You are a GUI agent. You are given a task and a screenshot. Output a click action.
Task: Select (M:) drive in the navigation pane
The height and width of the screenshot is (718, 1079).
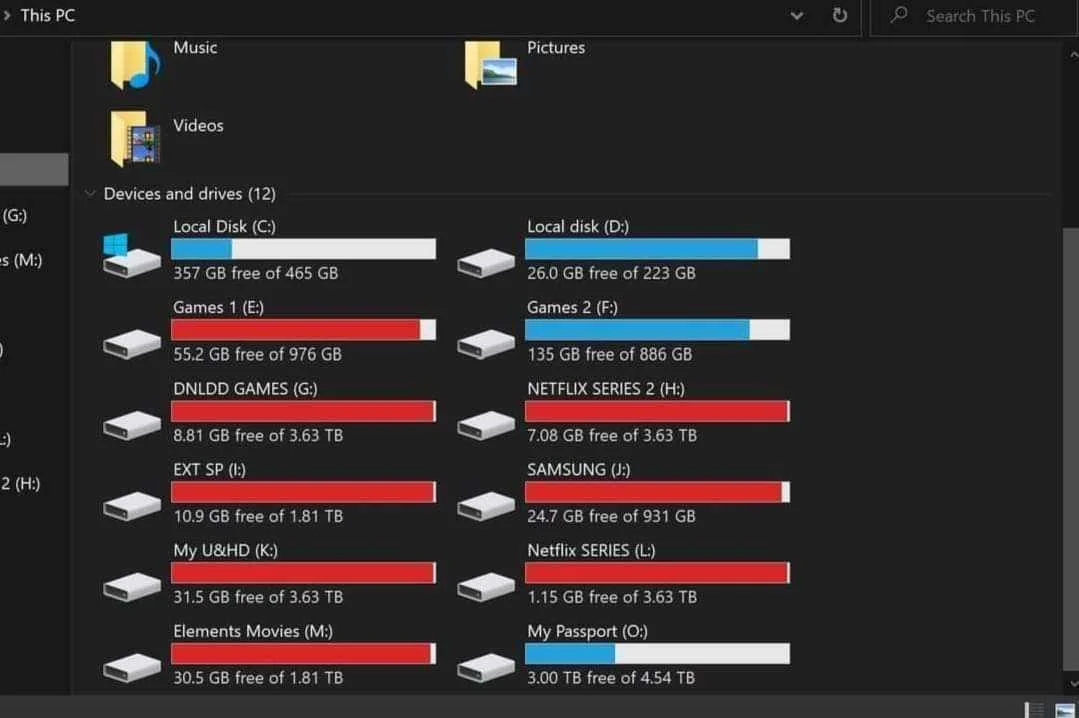pyautogui.click(x=21, y=260)
